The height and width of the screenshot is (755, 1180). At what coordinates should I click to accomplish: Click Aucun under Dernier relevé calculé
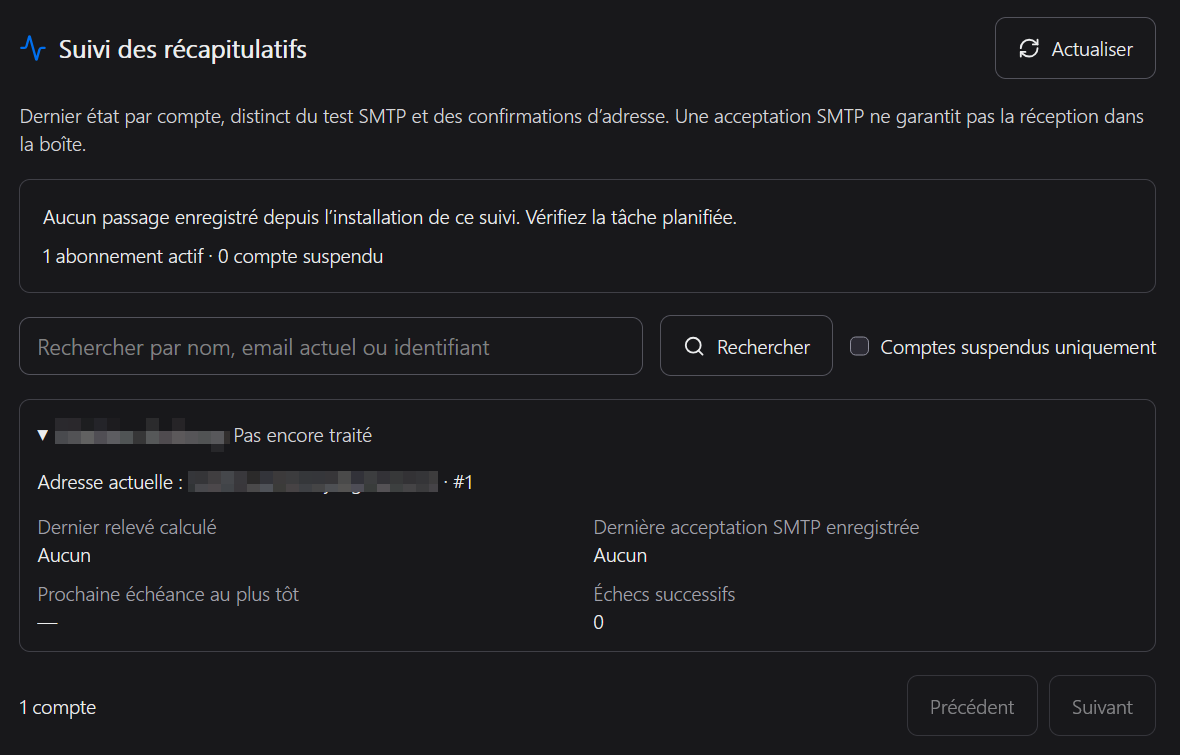coord(64,556)
